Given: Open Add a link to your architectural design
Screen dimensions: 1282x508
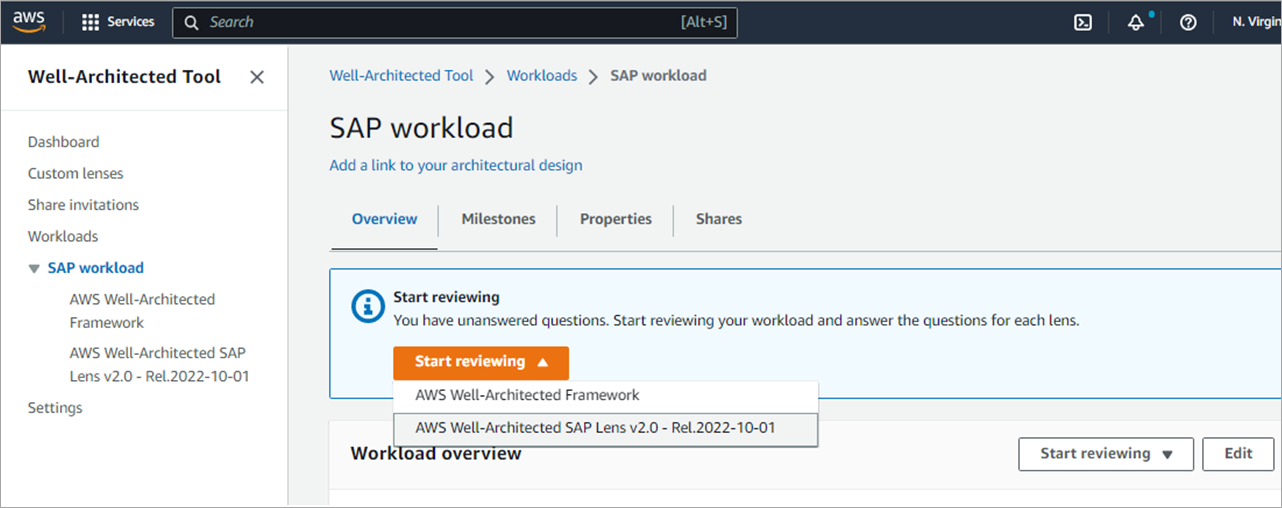Looking at the screenshot, I should (x=456, y=166).
